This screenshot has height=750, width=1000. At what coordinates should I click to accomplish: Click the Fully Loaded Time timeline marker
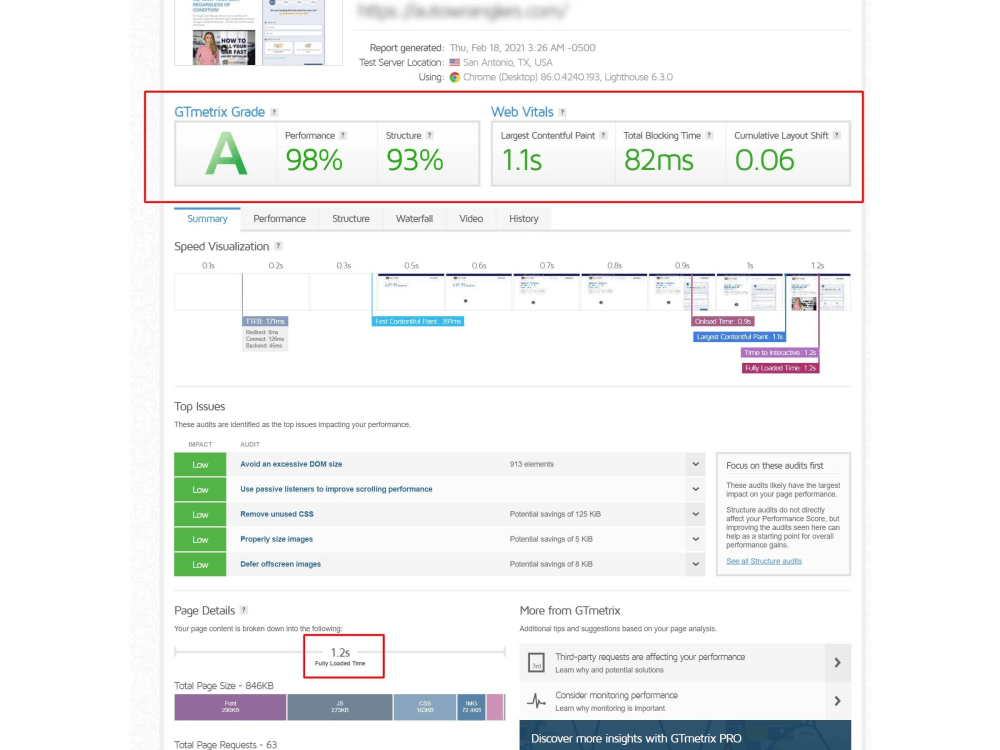(x=781, y=368)
